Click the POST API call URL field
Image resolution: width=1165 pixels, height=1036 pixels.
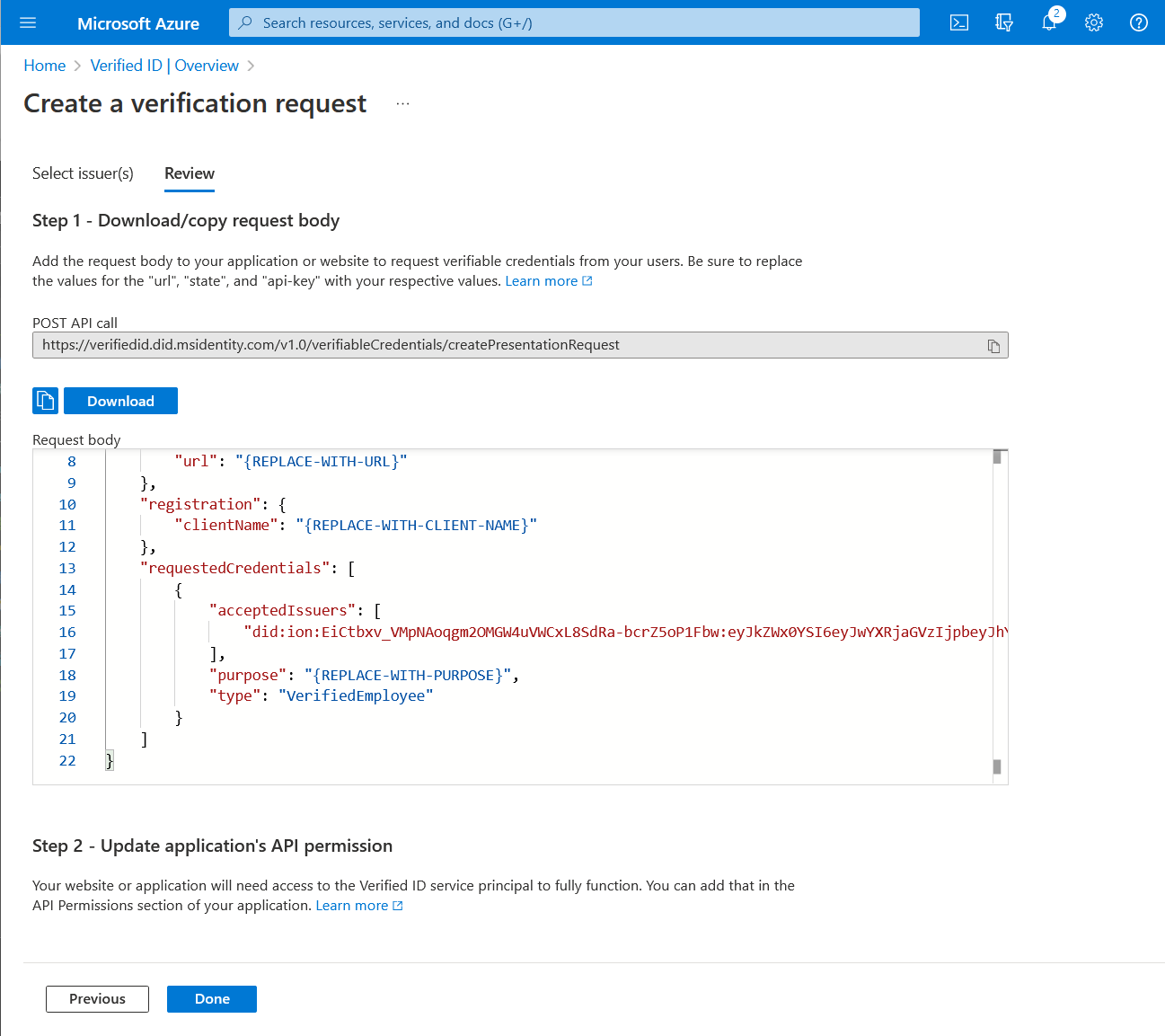pyautogui.click(x=520, y=345)
